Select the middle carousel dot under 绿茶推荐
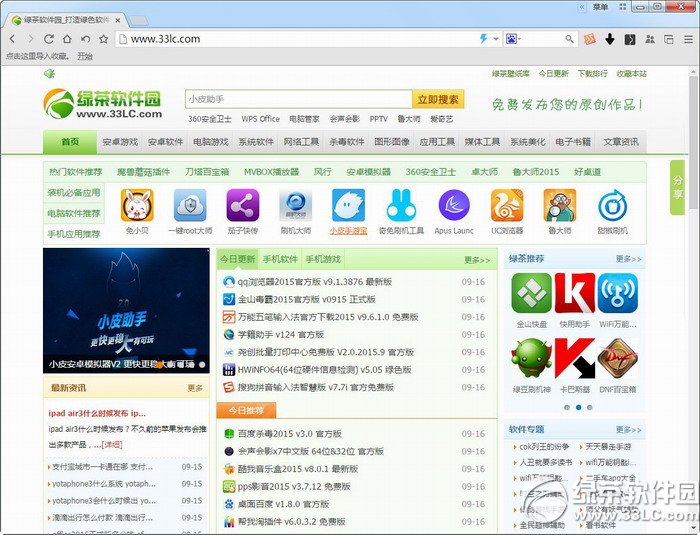 click(579, 407)
